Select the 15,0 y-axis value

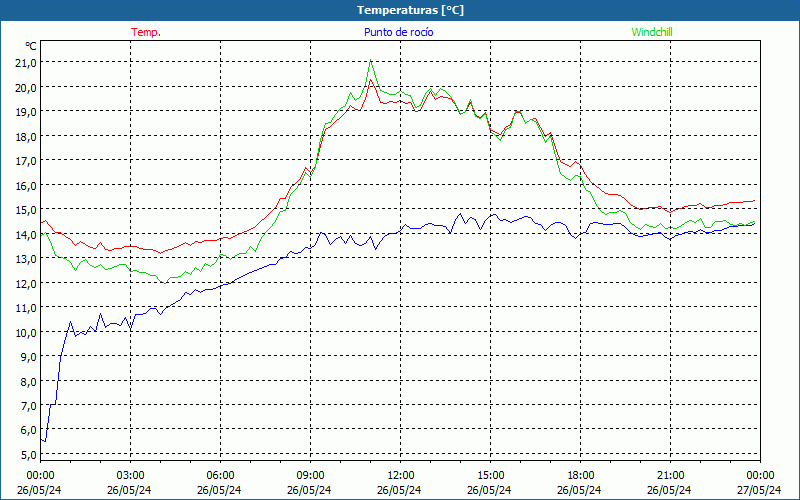tap(25, 209)
